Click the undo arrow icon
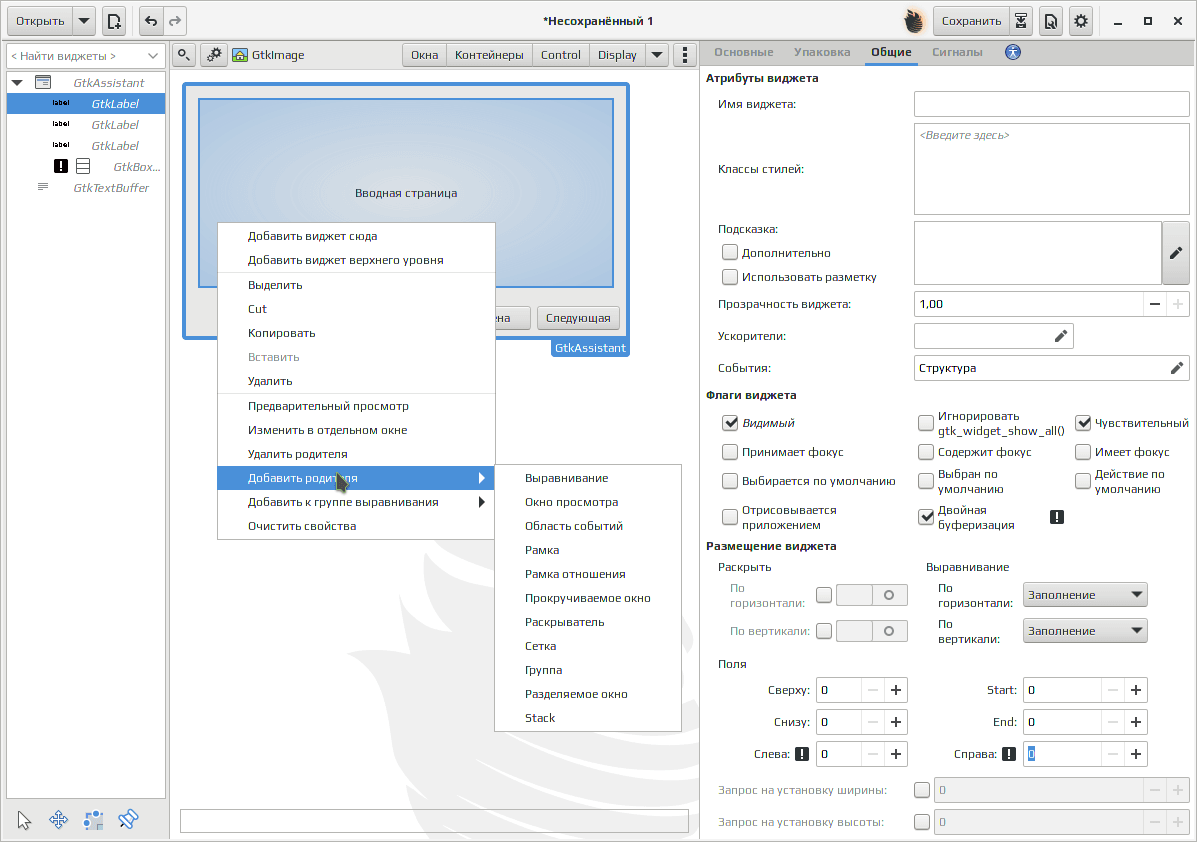1197x842 pixels. pyautogui.click(x=151, y=21)
